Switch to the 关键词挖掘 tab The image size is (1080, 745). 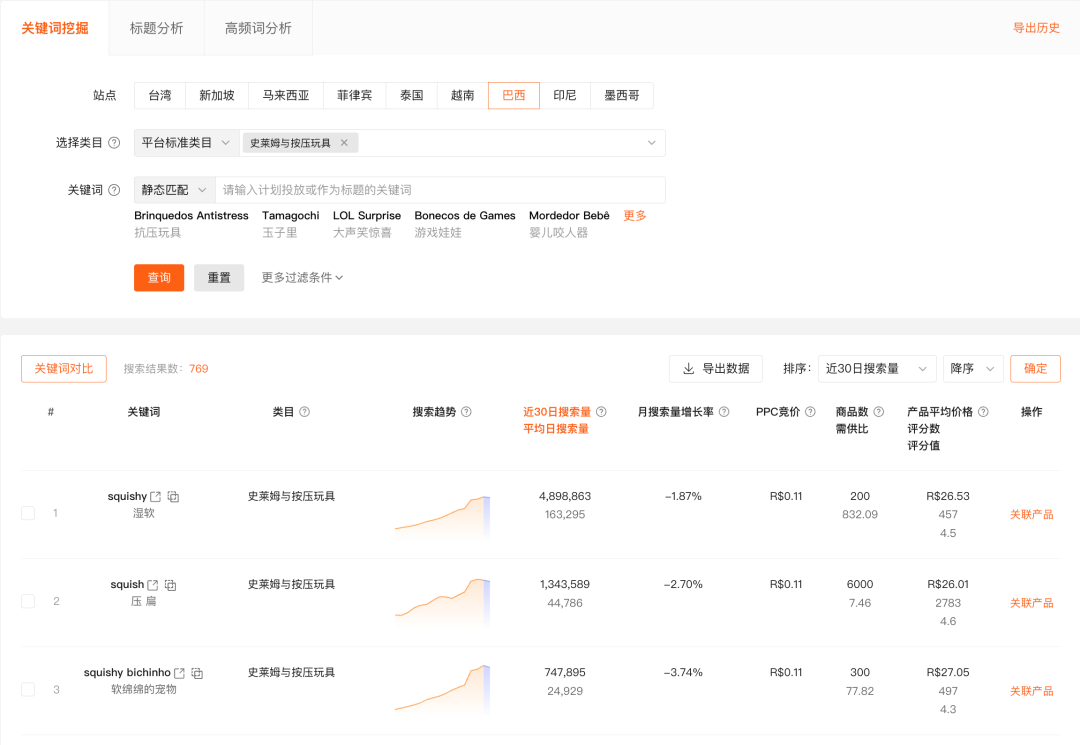point(55,28)
